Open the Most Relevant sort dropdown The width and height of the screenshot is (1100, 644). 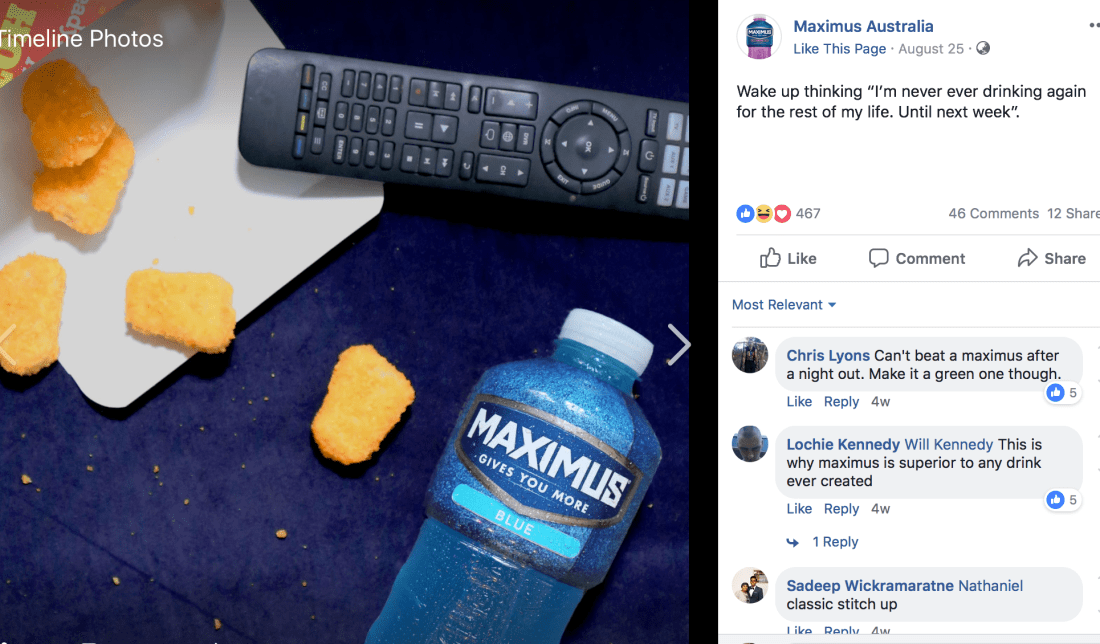coord(784,304)
